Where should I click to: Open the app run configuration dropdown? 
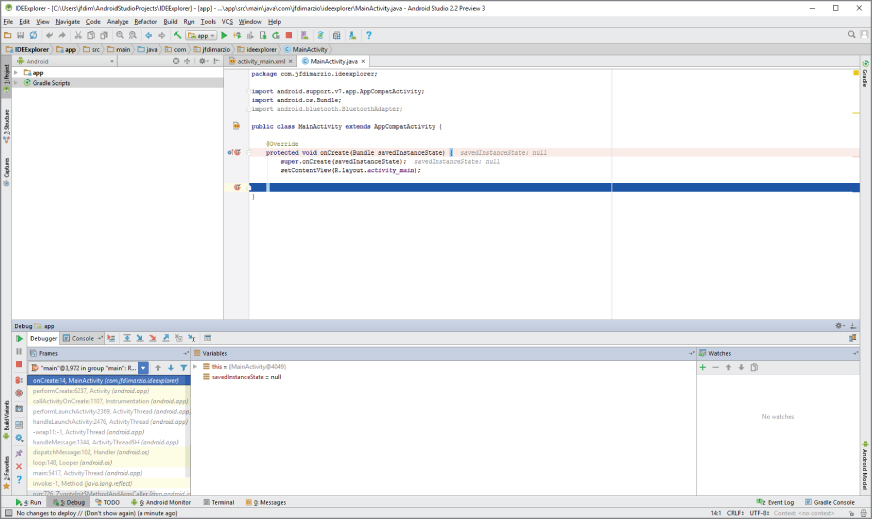(200, 35)
